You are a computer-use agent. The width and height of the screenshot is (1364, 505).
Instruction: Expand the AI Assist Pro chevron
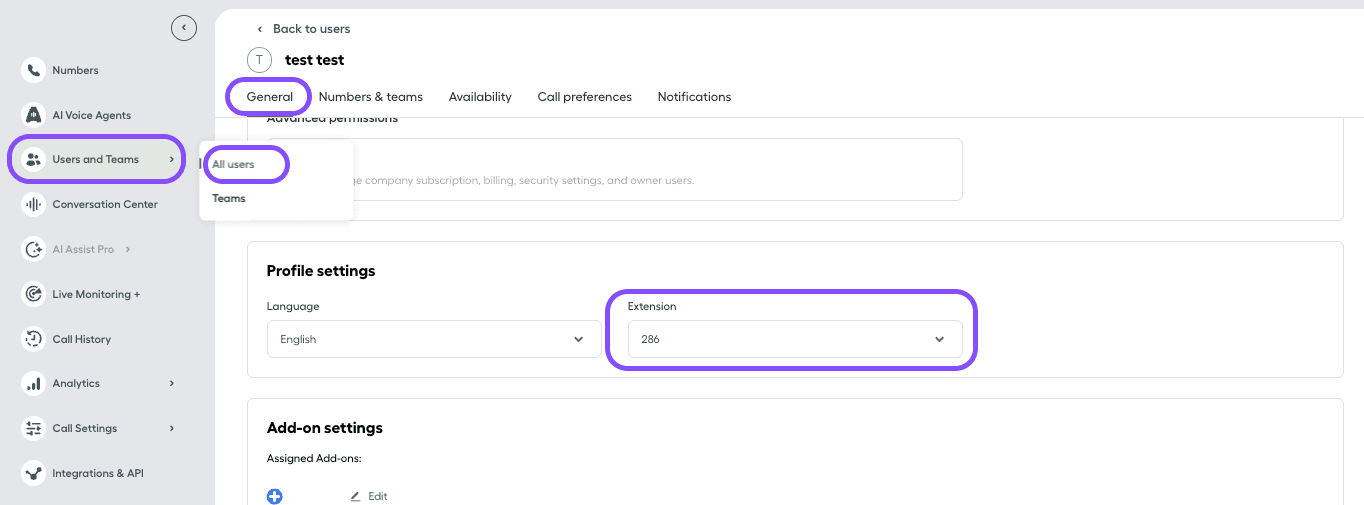(x=128, y=249)
